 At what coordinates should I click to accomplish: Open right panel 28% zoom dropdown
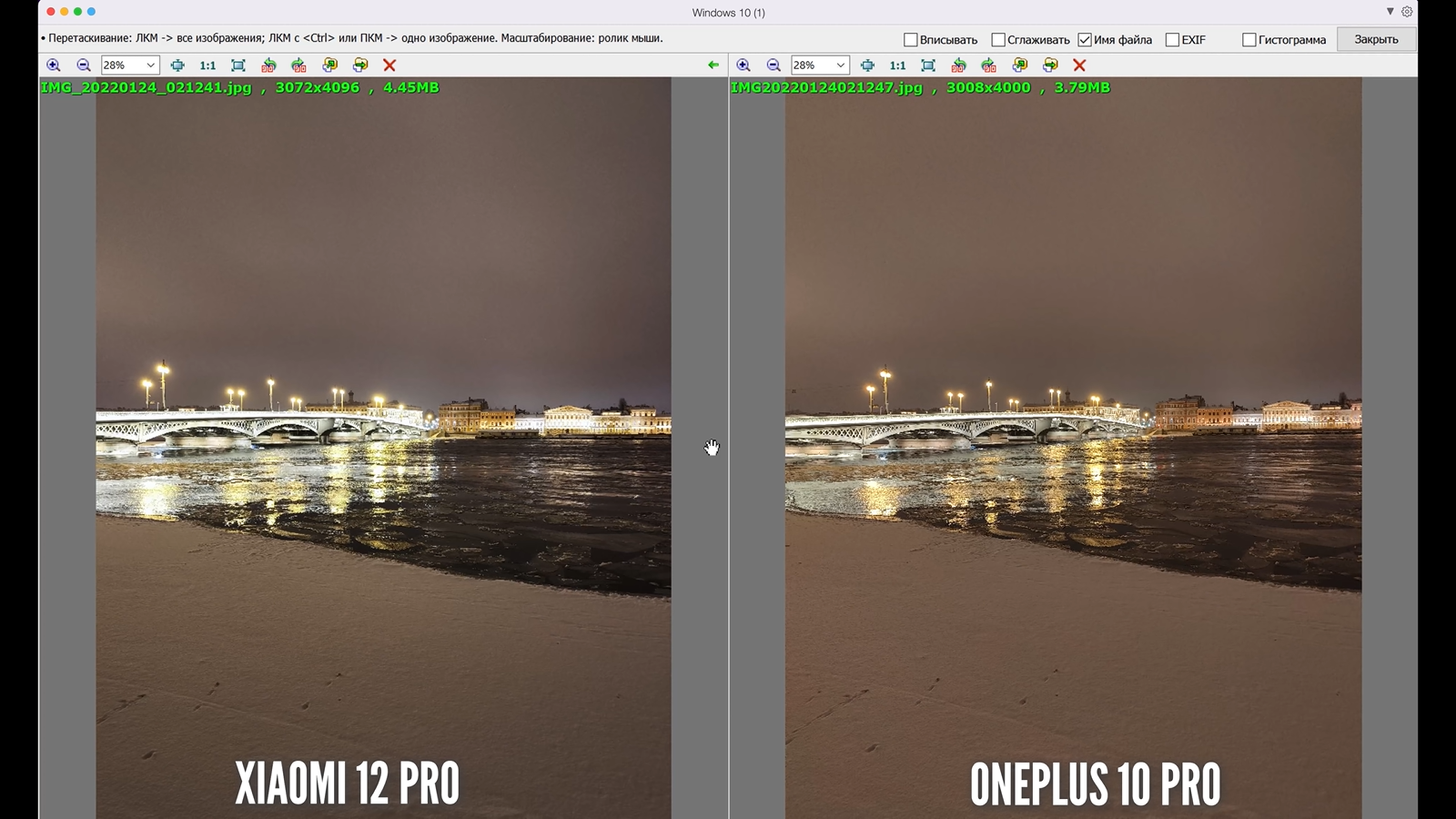pos(840,66)
